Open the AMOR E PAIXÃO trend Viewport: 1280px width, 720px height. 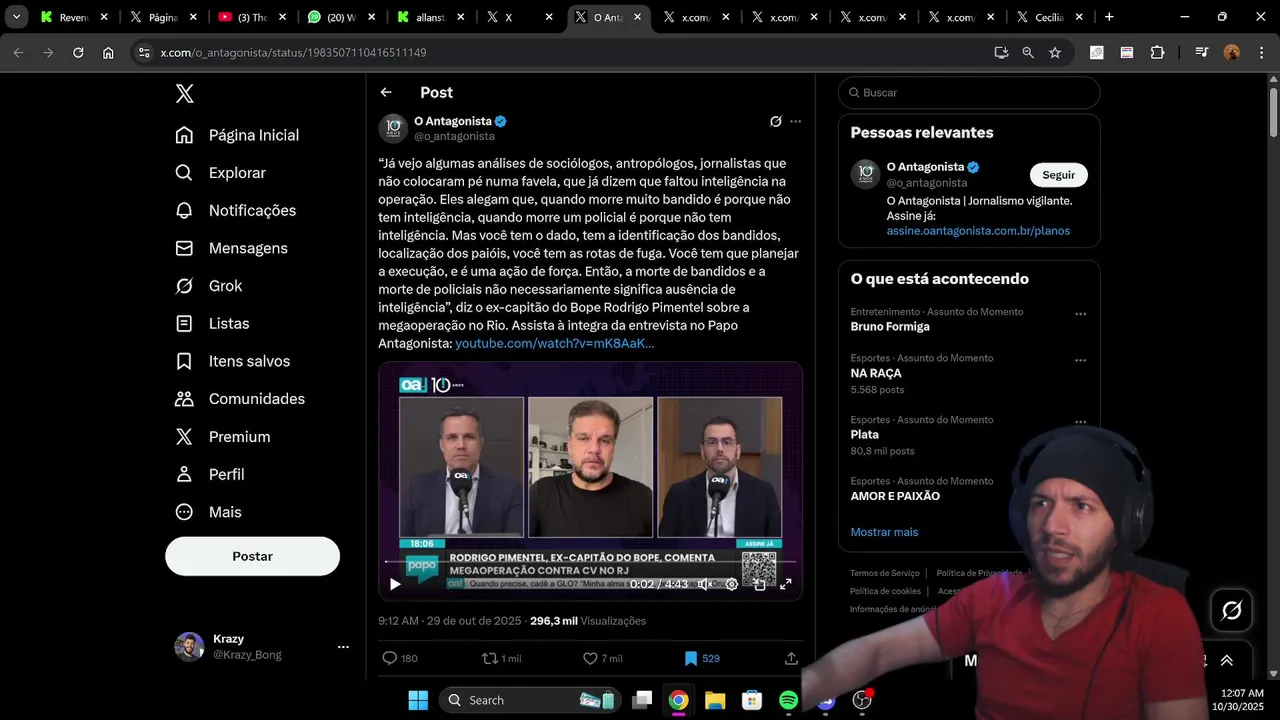pos(895,496)
